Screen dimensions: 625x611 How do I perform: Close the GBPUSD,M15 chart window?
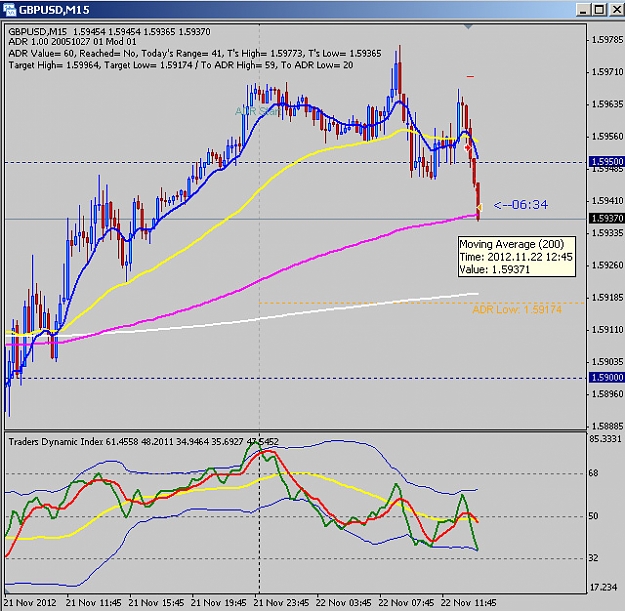click(x=616, y=9)
